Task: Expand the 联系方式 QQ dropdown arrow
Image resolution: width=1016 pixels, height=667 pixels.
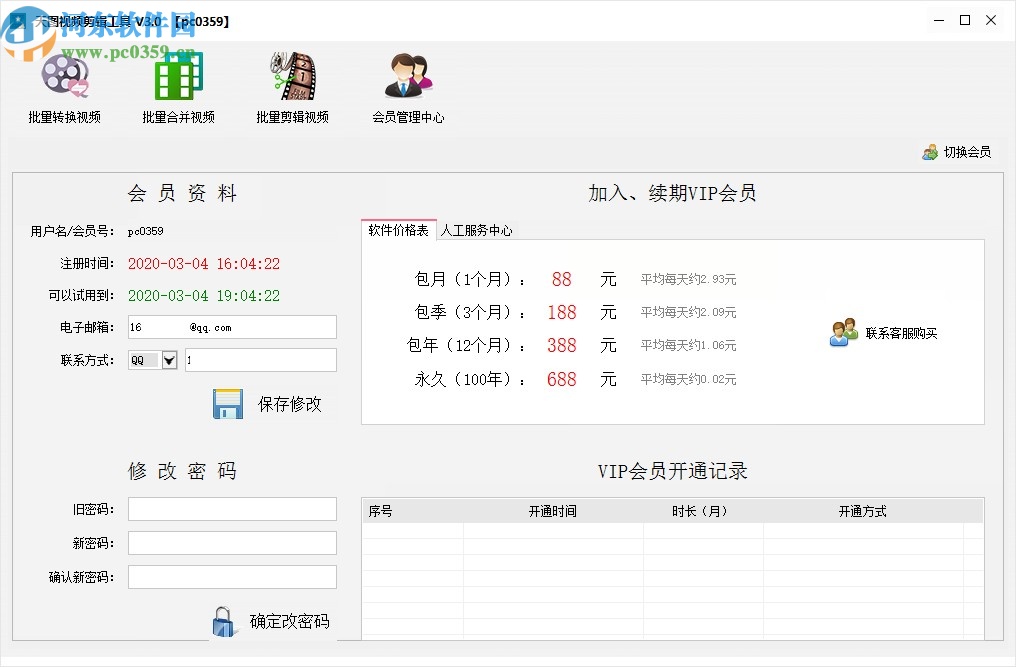Action: coord(169,360)
